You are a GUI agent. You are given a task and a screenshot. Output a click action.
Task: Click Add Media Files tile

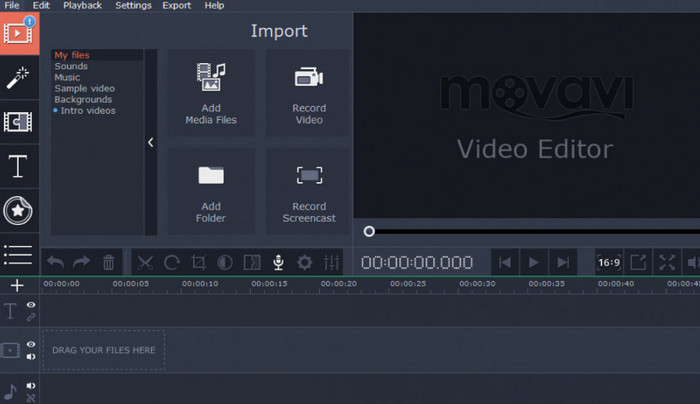click(211, 93)
